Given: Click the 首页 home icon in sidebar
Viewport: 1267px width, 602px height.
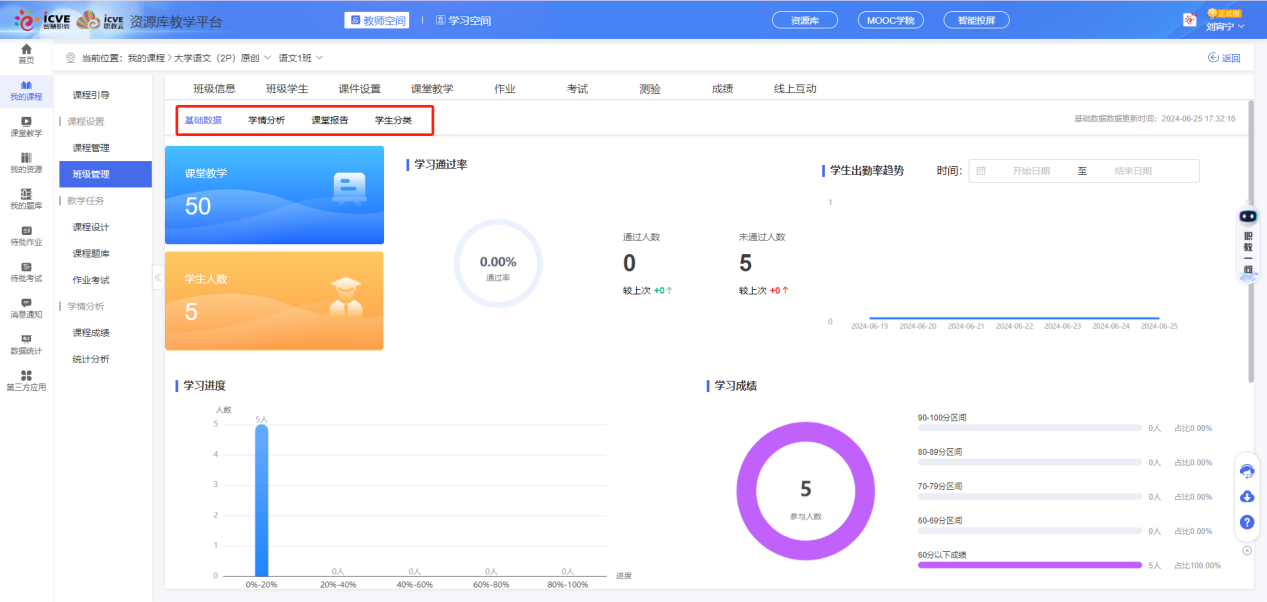Looking at the screenshot, I should coord(26,53).
